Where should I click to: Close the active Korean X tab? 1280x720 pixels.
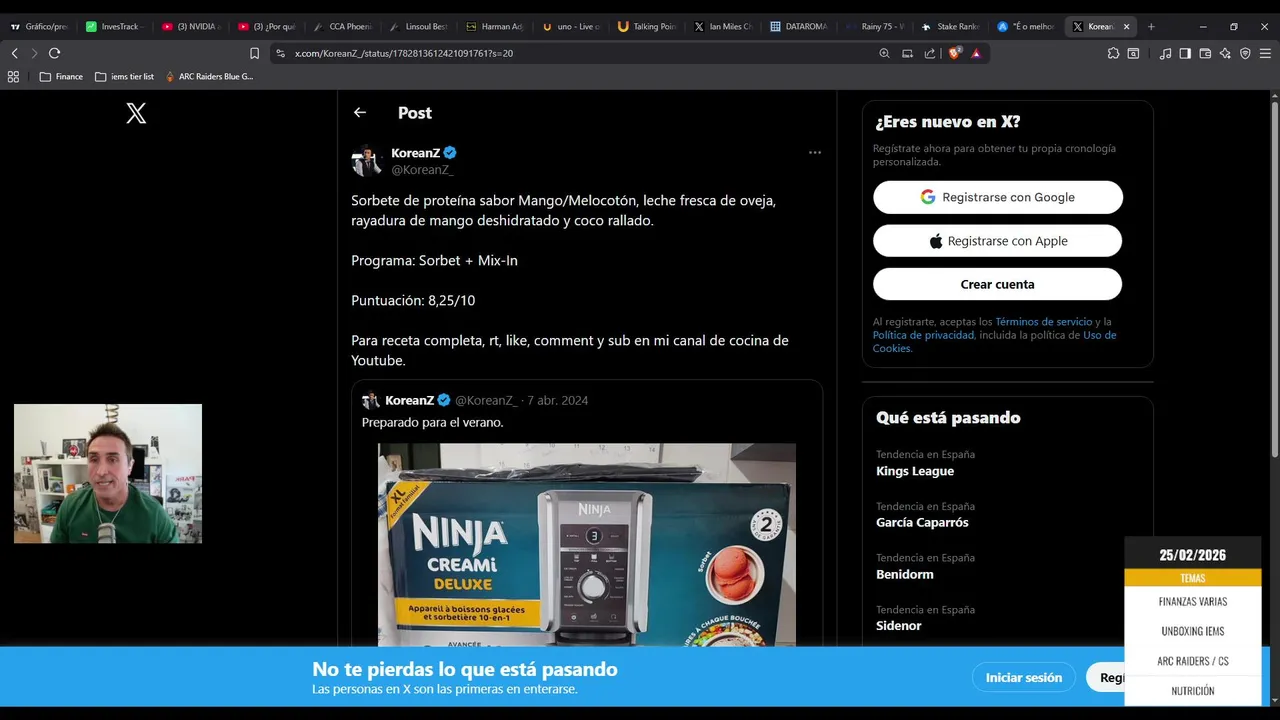(x=1126, y=27)
